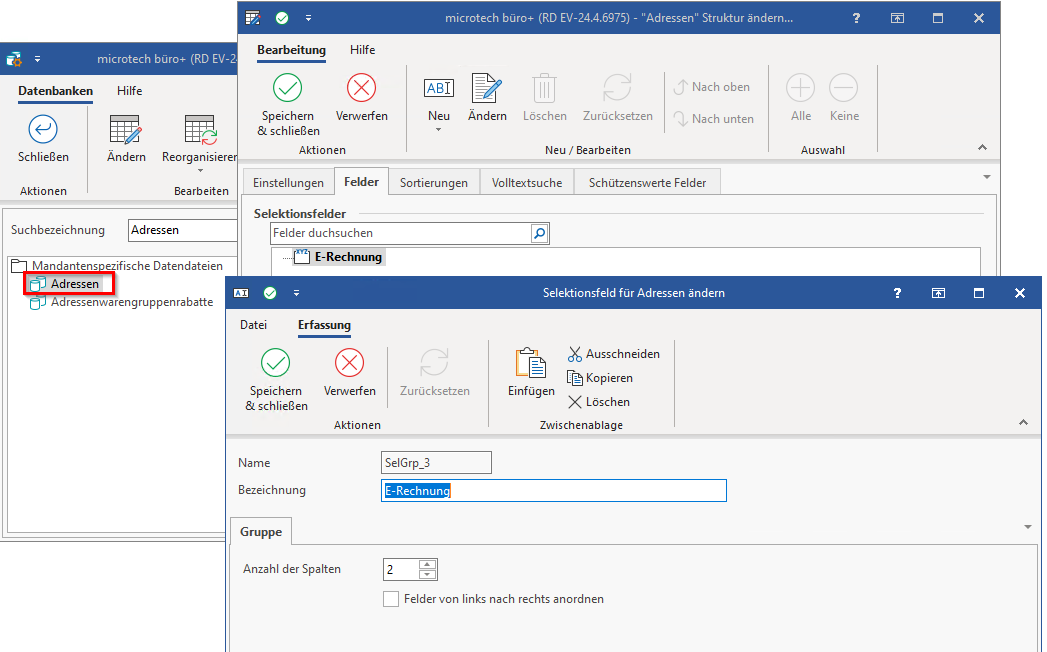Enable Felder von links nach rechts anordnen

pos(391,599)
